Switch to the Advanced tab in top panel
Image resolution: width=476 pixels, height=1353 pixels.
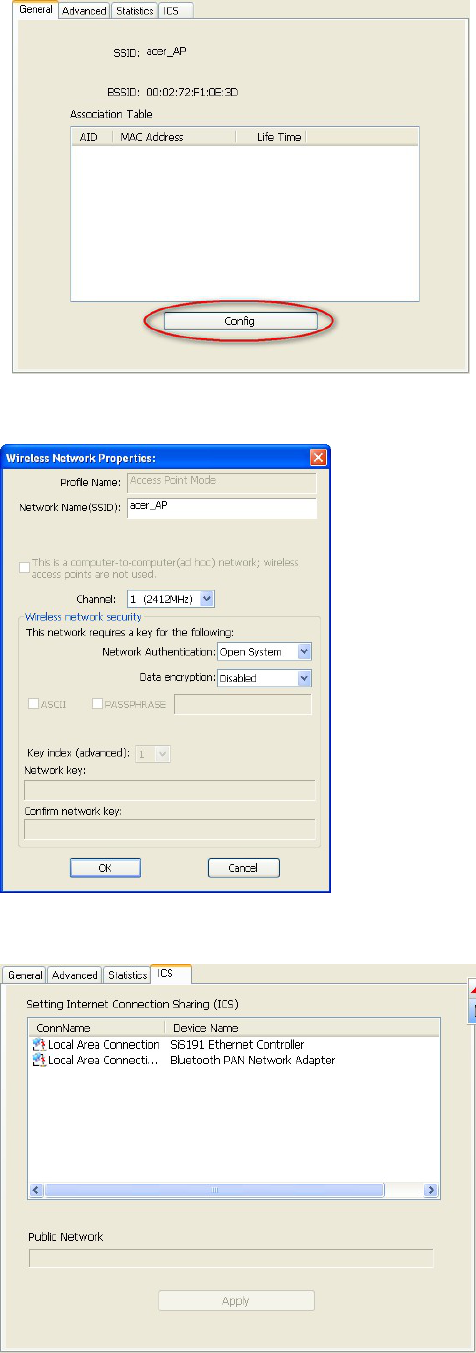click(84, 11)
